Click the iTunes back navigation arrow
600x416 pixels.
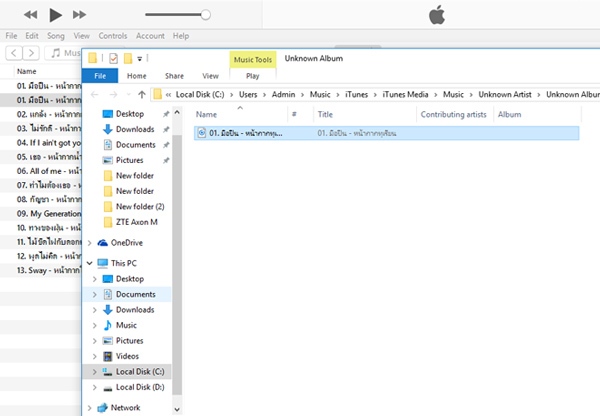click(x=14, y=53)
